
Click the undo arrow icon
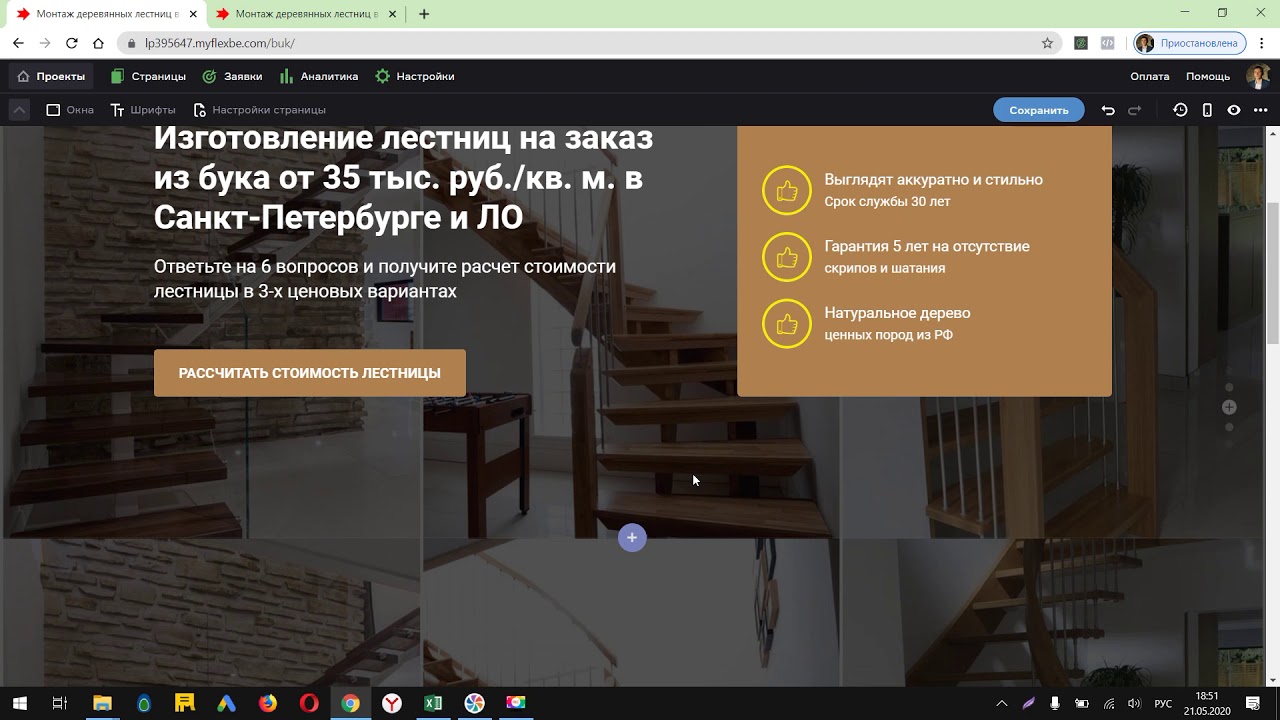(1107, 110)
